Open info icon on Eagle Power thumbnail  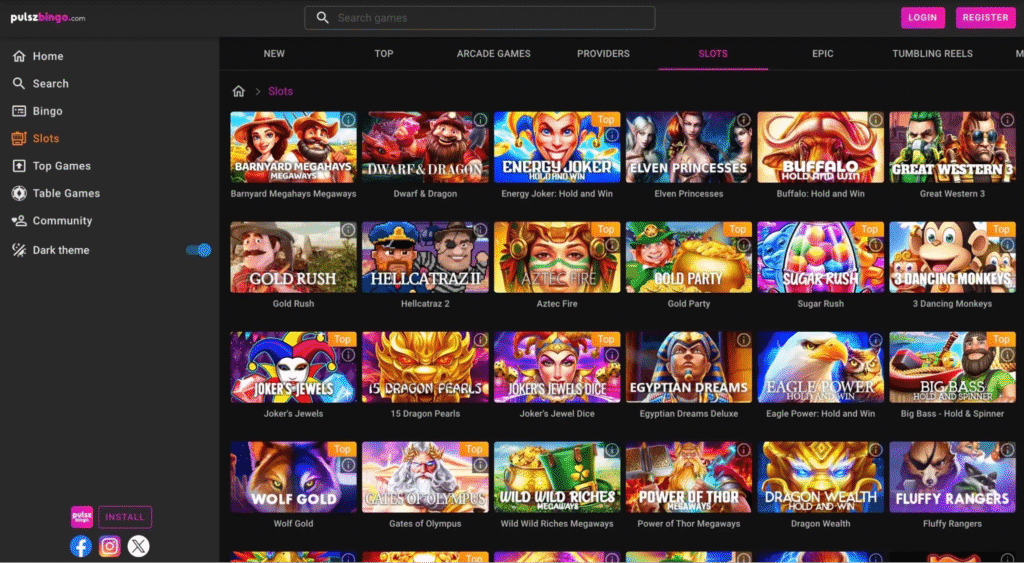coord(875,340)
